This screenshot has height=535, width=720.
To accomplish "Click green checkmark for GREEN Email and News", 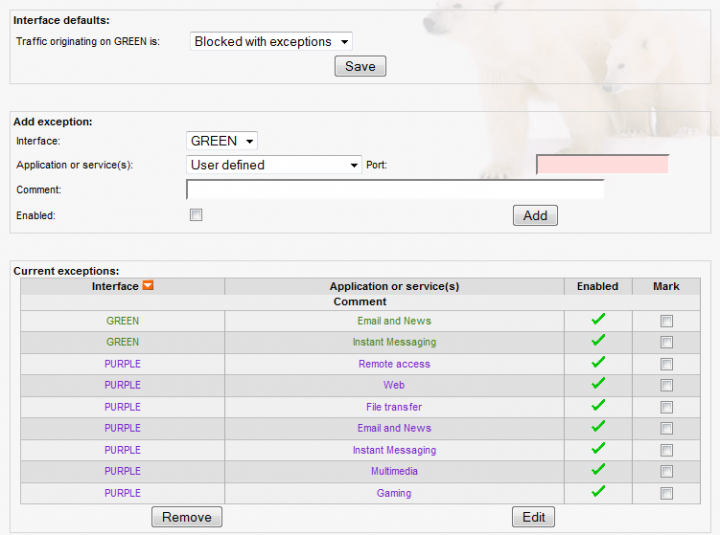I will click(x=598, y=320).
